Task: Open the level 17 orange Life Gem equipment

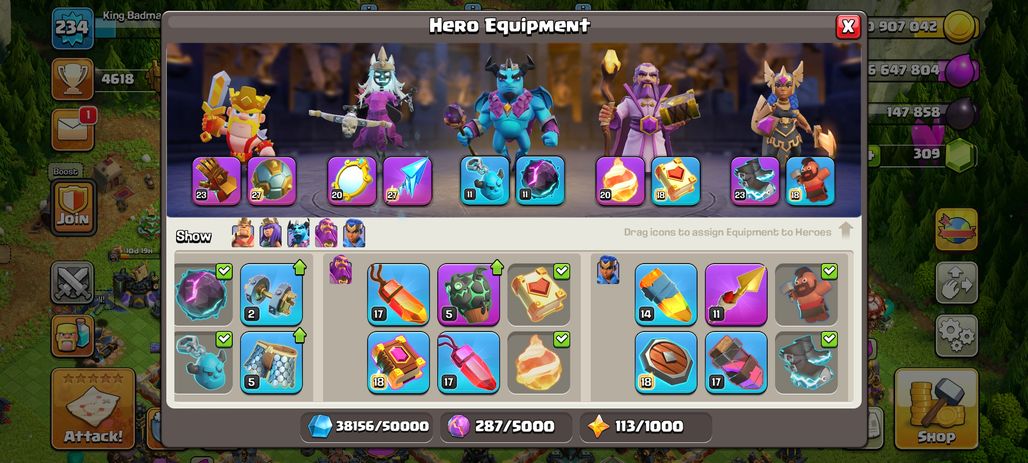Action: coord(399,294)
